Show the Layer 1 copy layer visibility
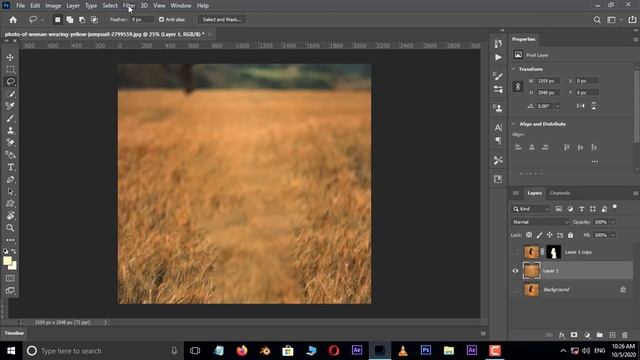 coord(515,252)
